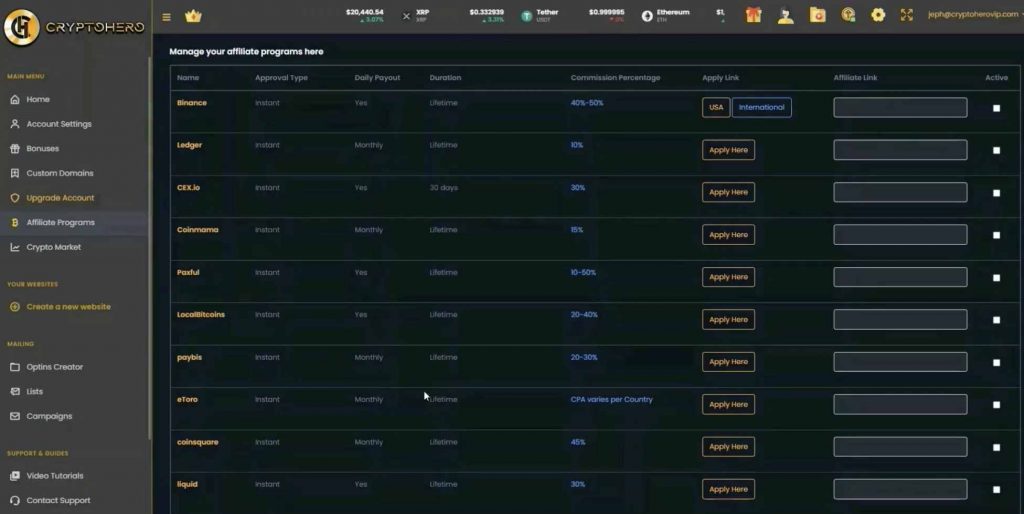This screenshot has width=1024, height=514.
Task: Click the Crypto Market chart icon
Action: click(x=15, y=248)
